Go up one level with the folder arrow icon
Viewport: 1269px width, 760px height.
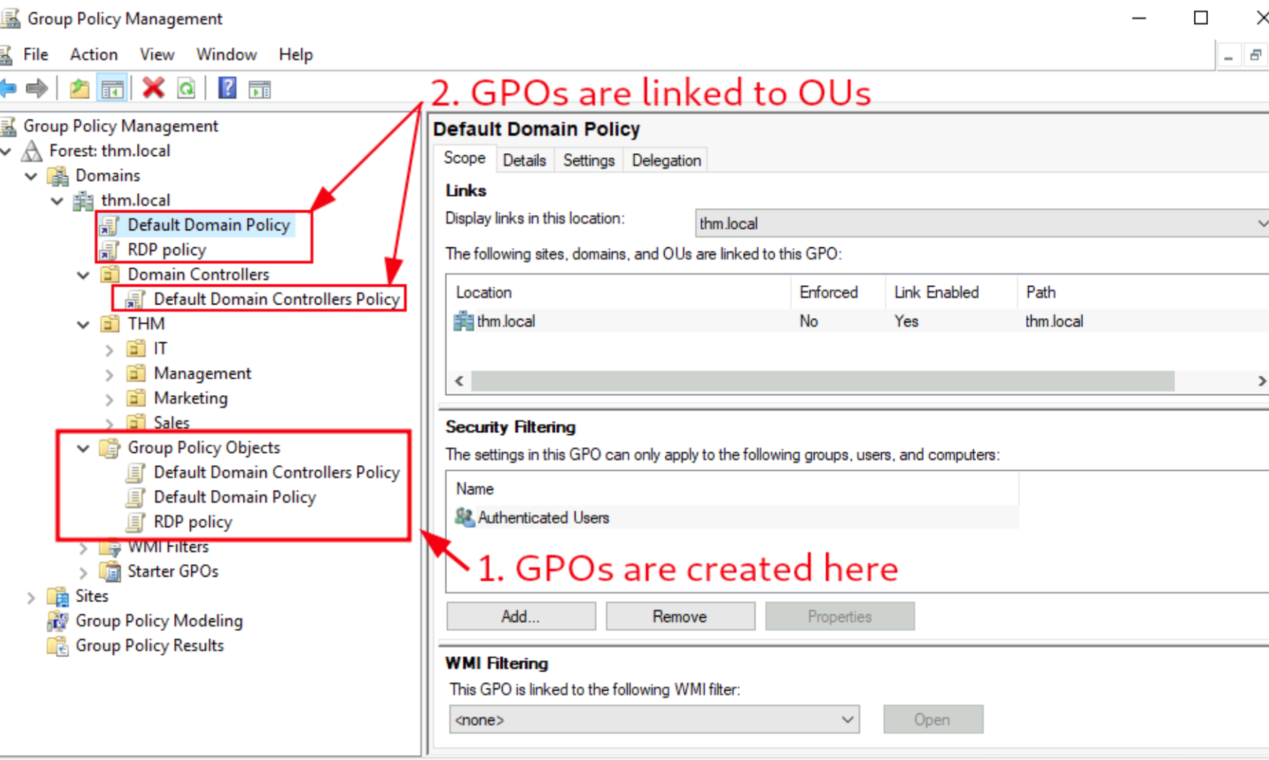(79, 89)
